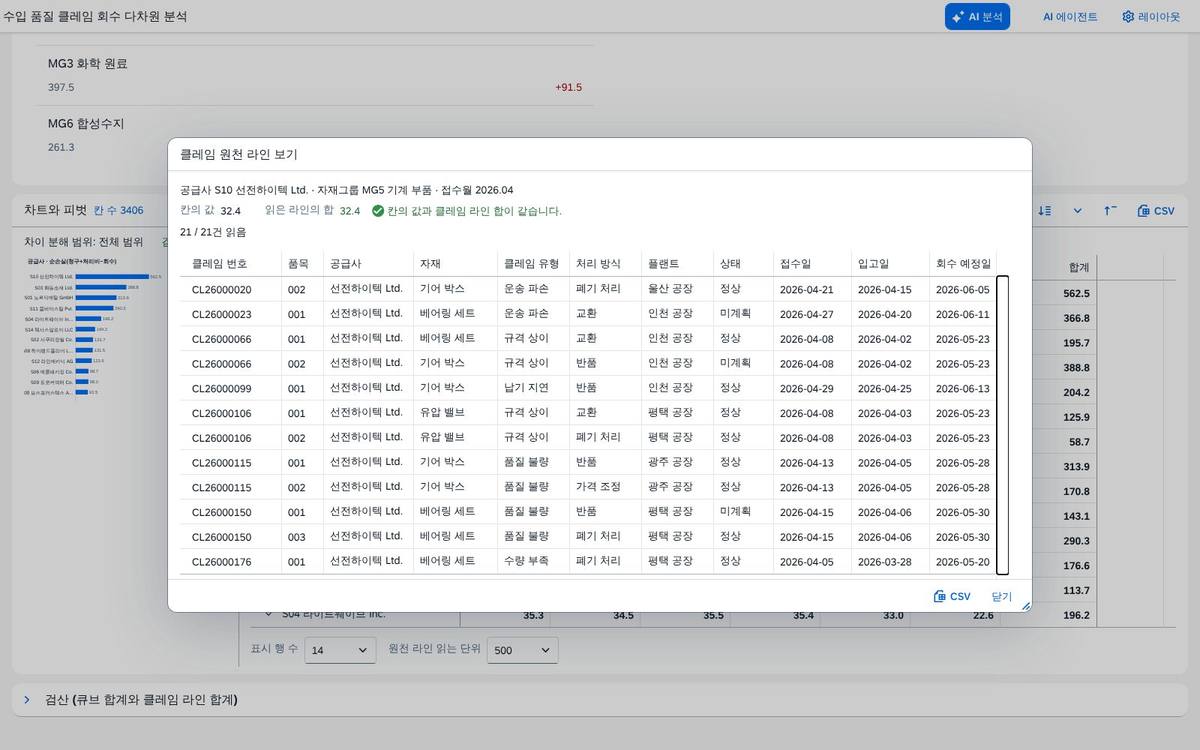
Task: Click the dialog table's vertical scrollbar
Action: (x=1003, y=425)
